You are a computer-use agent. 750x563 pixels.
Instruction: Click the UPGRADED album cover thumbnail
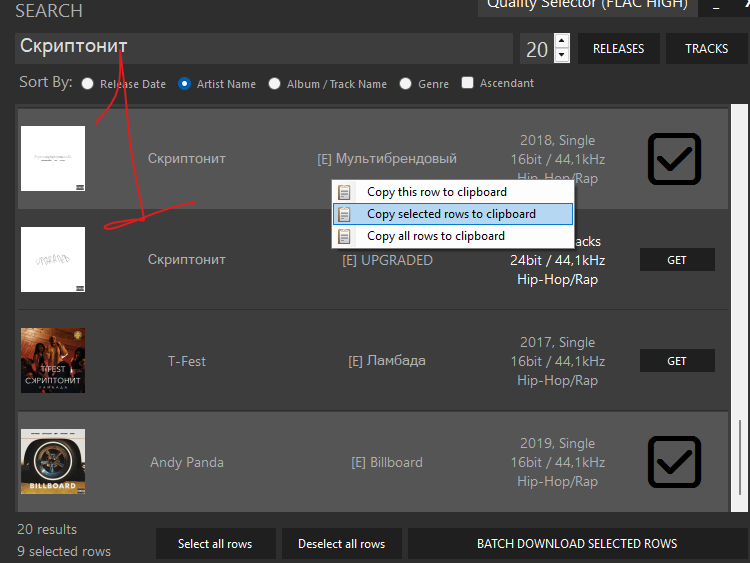53,259
